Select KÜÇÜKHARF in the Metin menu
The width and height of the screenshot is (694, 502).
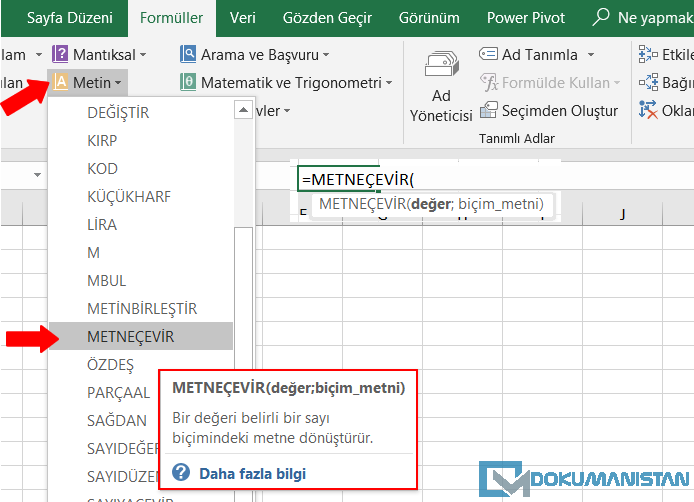pos(141,197)
